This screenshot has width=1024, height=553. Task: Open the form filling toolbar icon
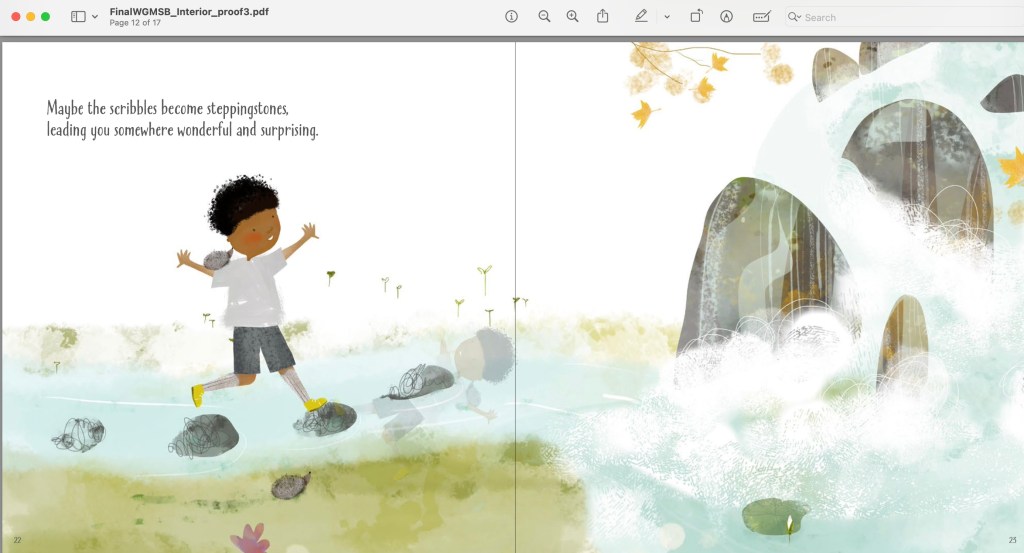click(761, 17)
